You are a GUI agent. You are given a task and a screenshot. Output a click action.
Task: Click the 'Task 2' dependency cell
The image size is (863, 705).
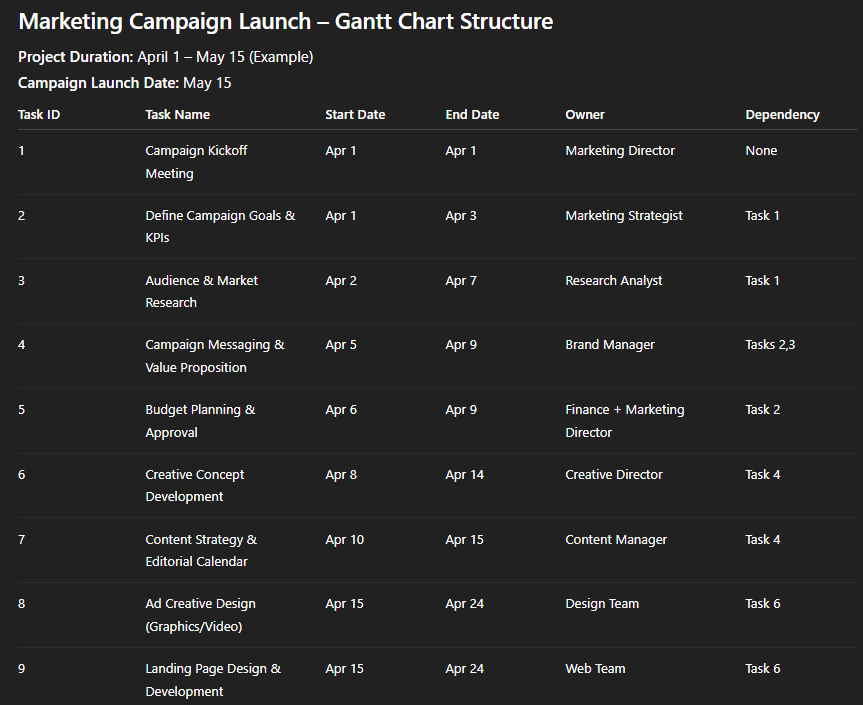tap(762, 410)
